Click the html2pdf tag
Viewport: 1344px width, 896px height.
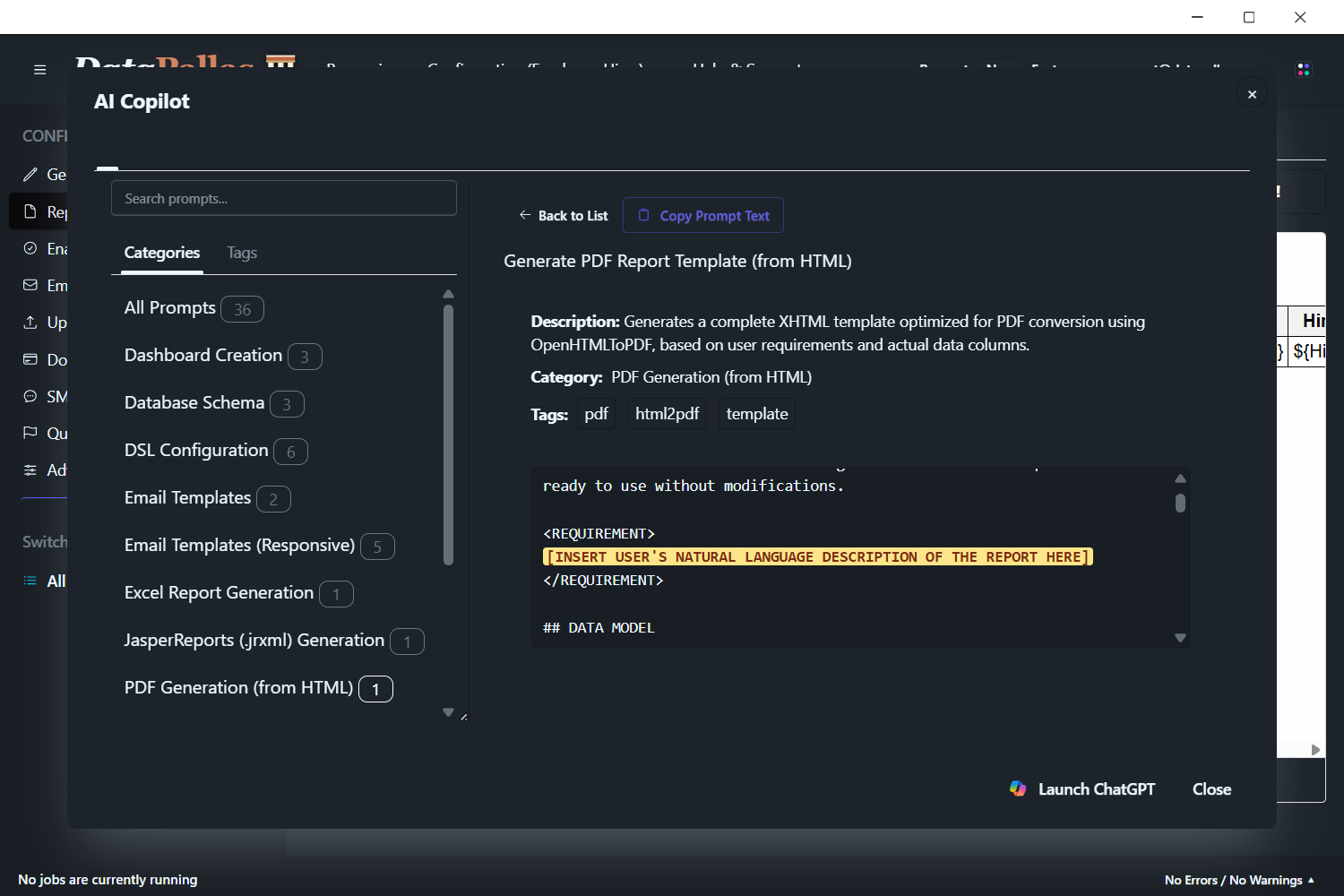tap(667, 414)
